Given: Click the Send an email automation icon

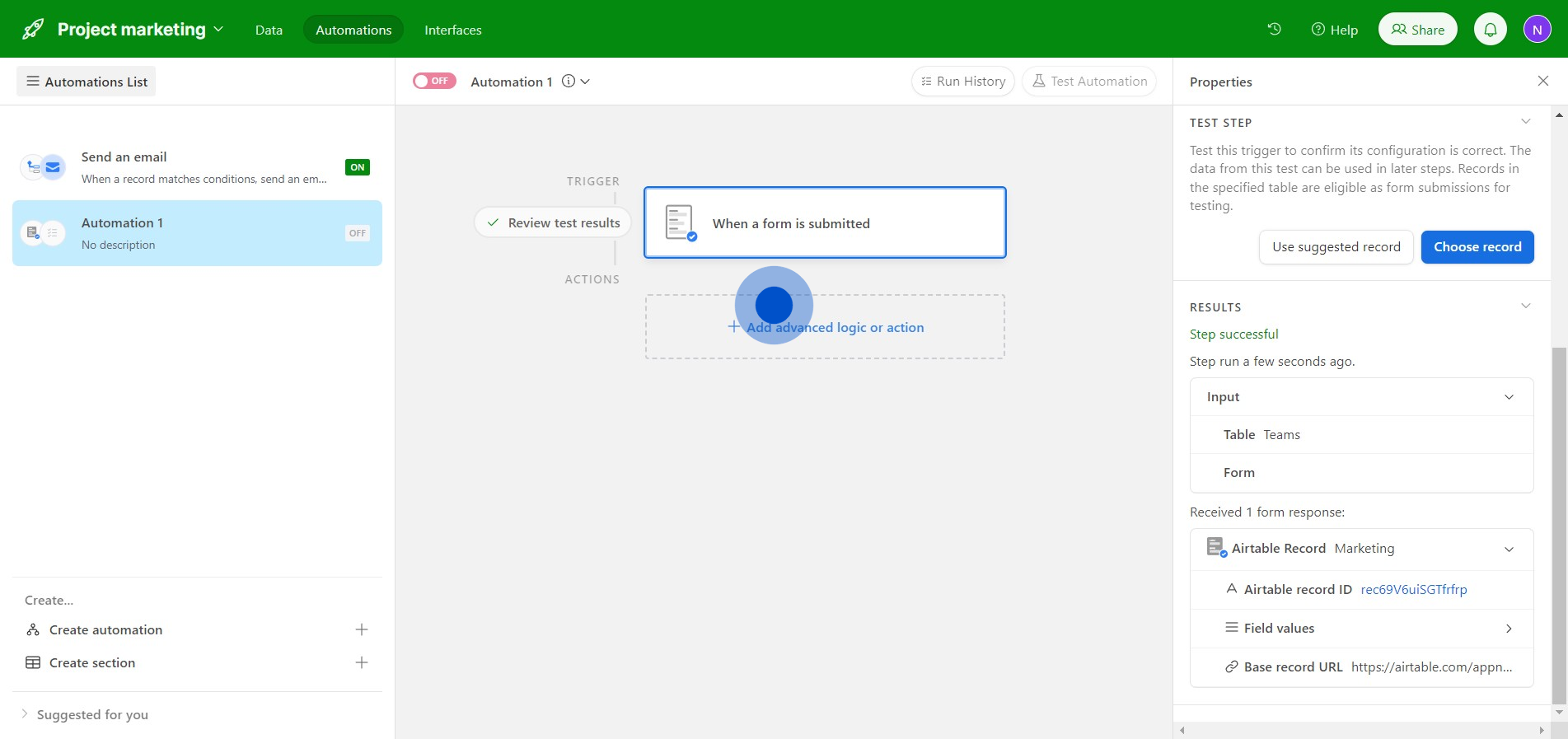Looking at the screenshot, I should 43,167.
